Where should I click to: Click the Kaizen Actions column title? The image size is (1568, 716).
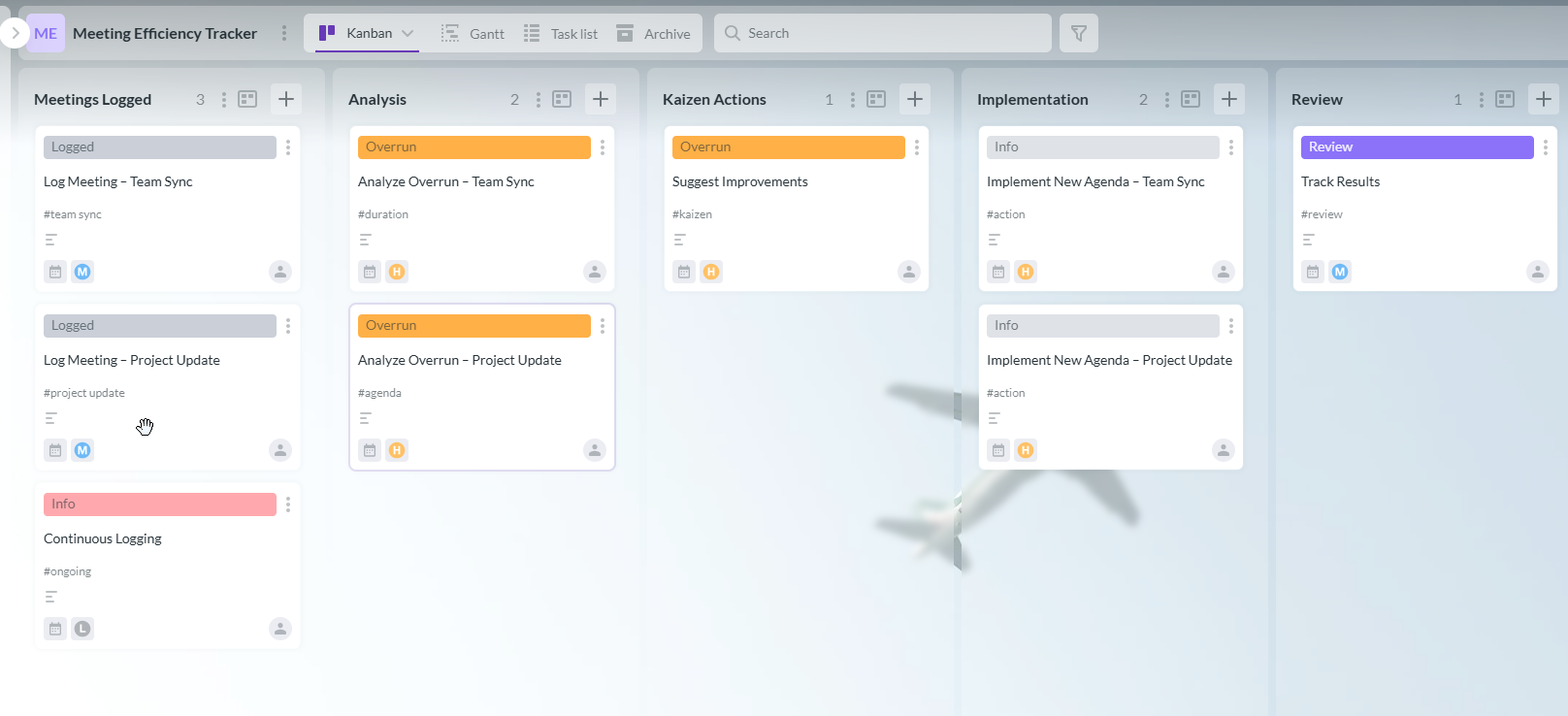pos(714,99)
